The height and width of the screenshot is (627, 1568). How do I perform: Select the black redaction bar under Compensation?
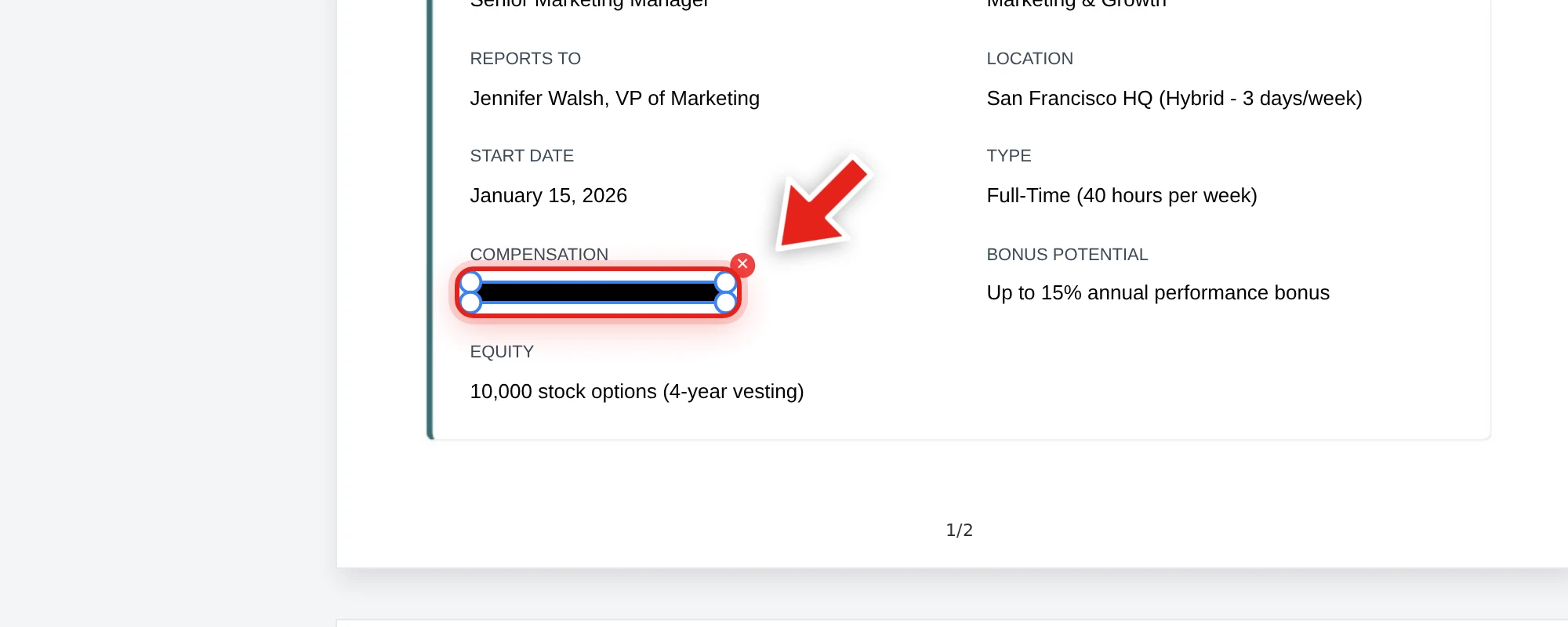[x=597, y=292]
